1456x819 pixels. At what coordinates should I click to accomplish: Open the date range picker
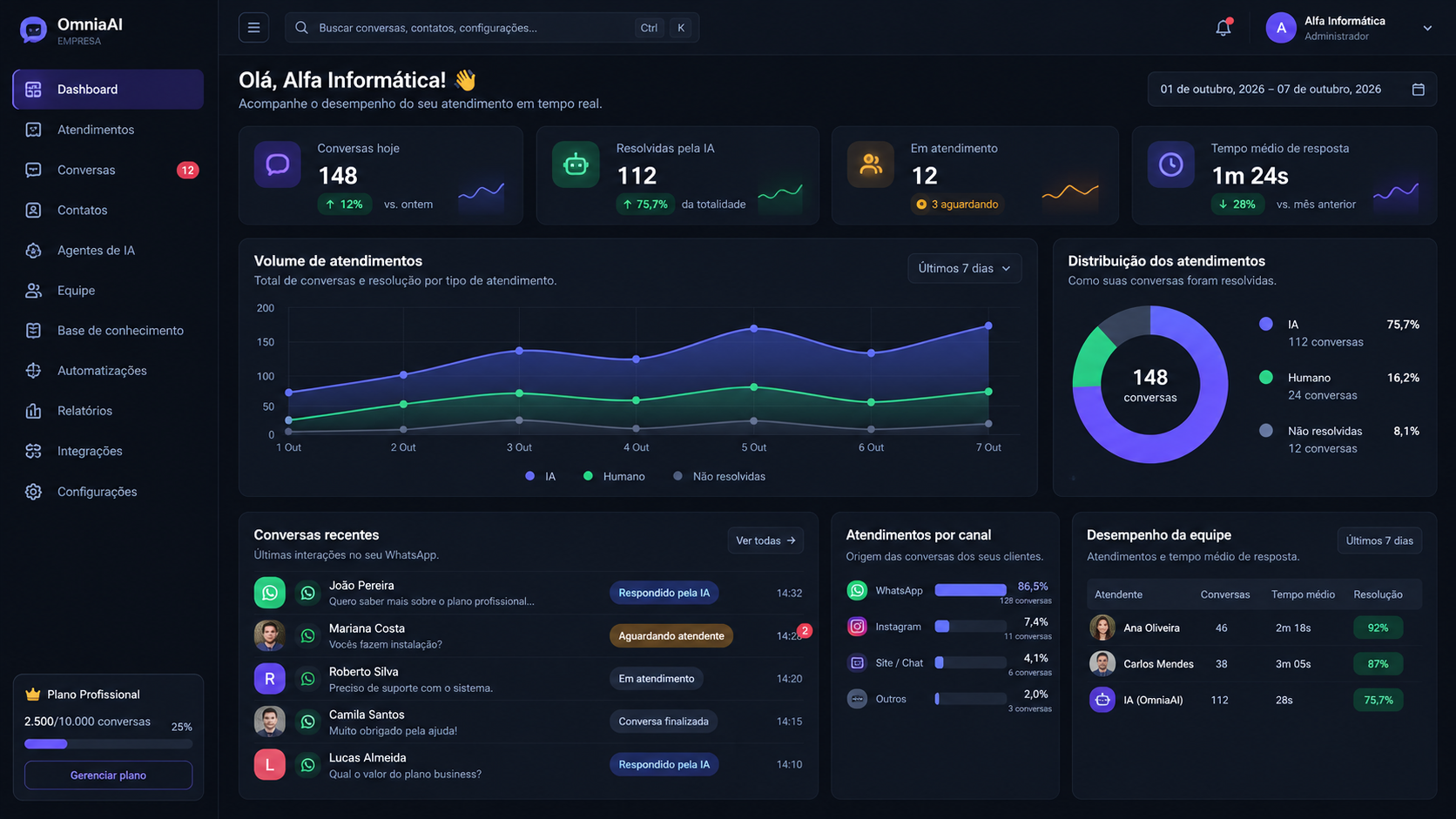[1292, 90]
